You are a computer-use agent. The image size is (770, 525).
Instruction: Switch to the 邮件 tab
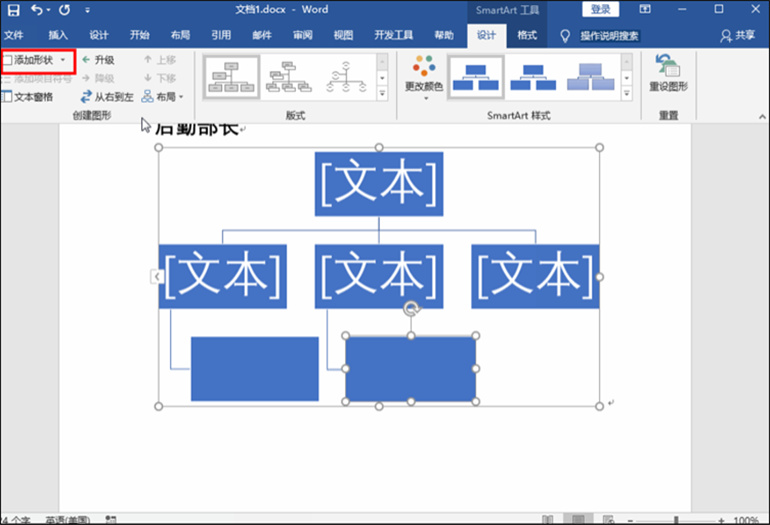click(x=262, y=35)
